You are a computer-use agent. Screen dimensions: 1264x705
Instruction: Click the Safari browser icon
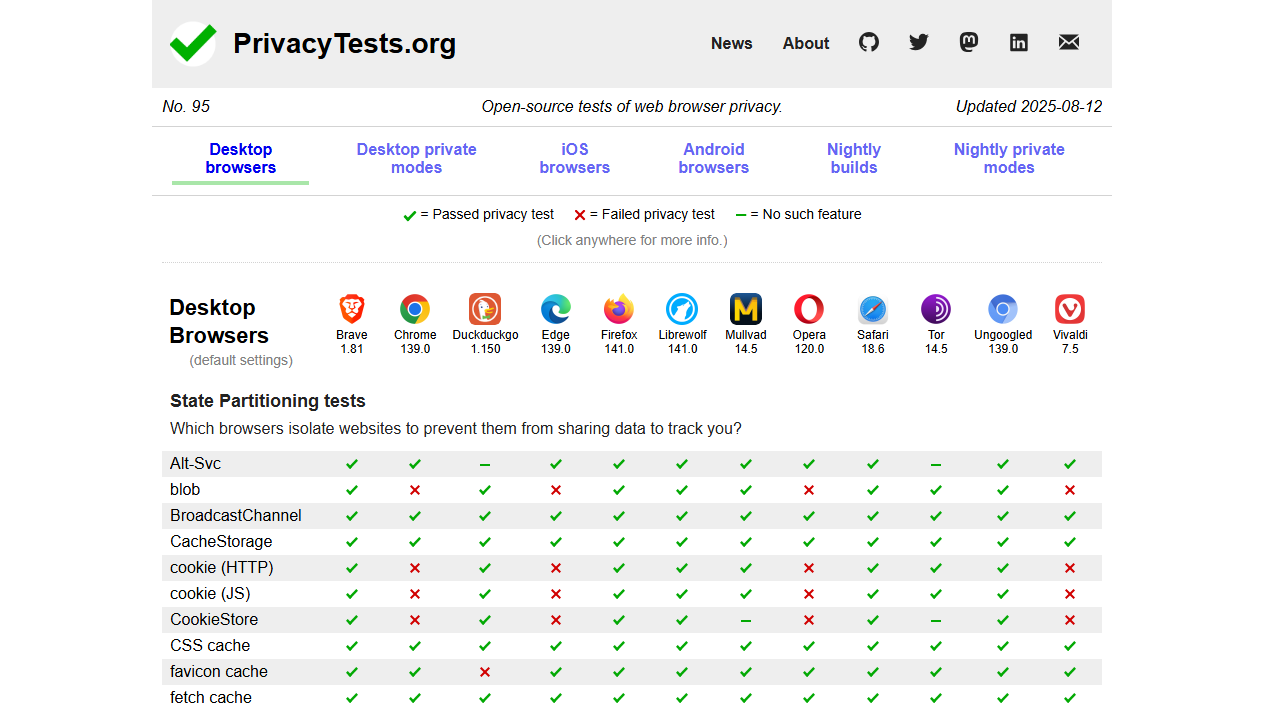point(872,307)
